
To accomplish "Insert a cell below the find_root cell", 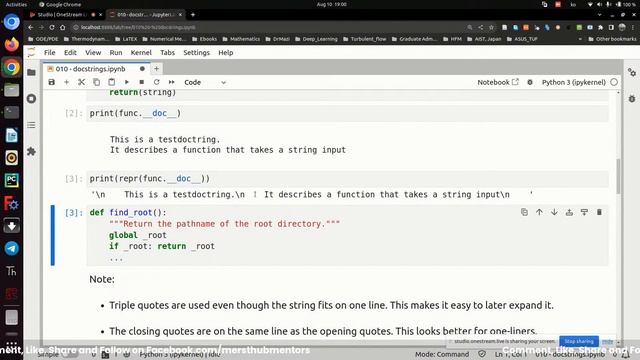I will pos(584,212).
